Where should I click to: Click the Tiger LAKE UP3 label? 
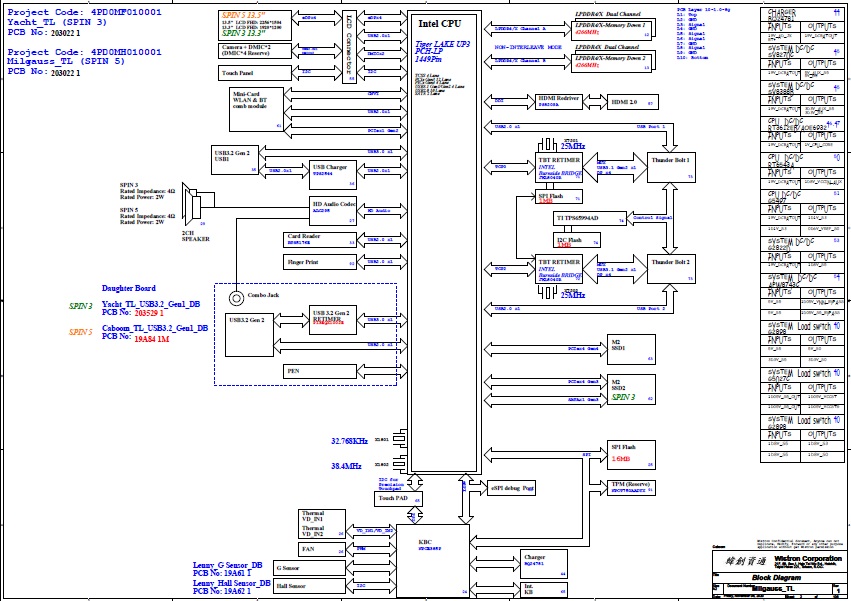coord(442,44)
